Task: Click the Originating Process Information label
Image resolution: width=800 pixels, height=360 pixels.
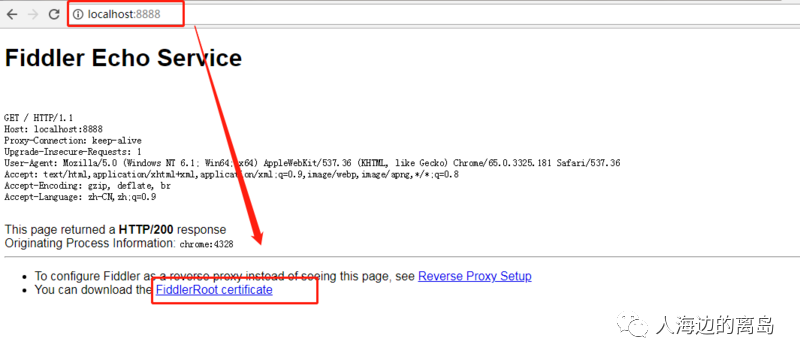Action: 90,243
